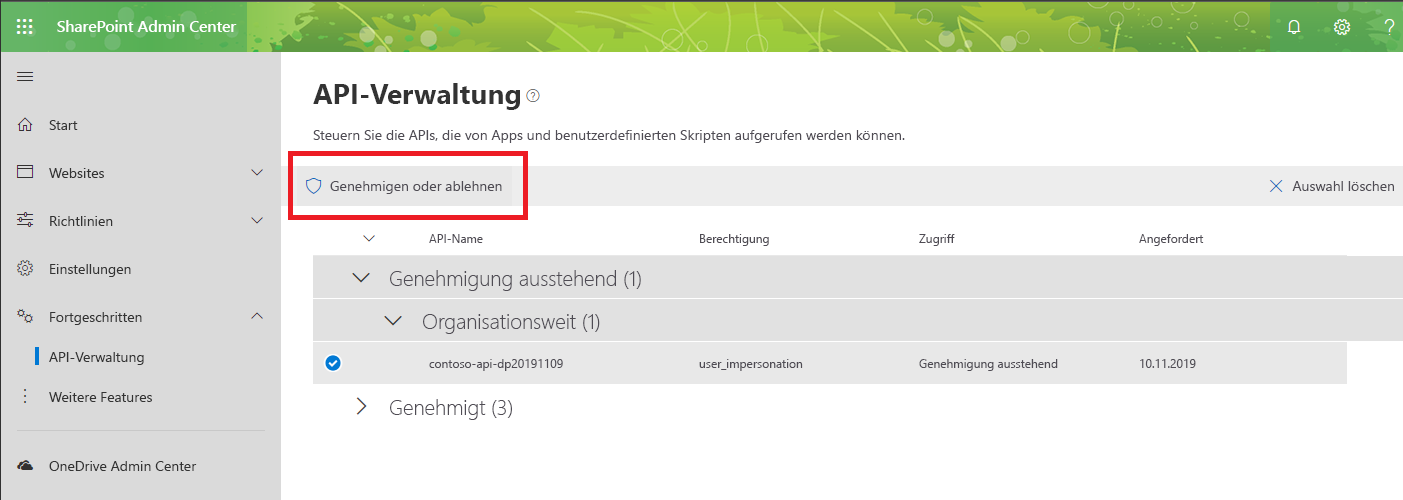Collapse the Fortgeschritten section chevron
1403x500 pixels.
[x=257, y=316]
